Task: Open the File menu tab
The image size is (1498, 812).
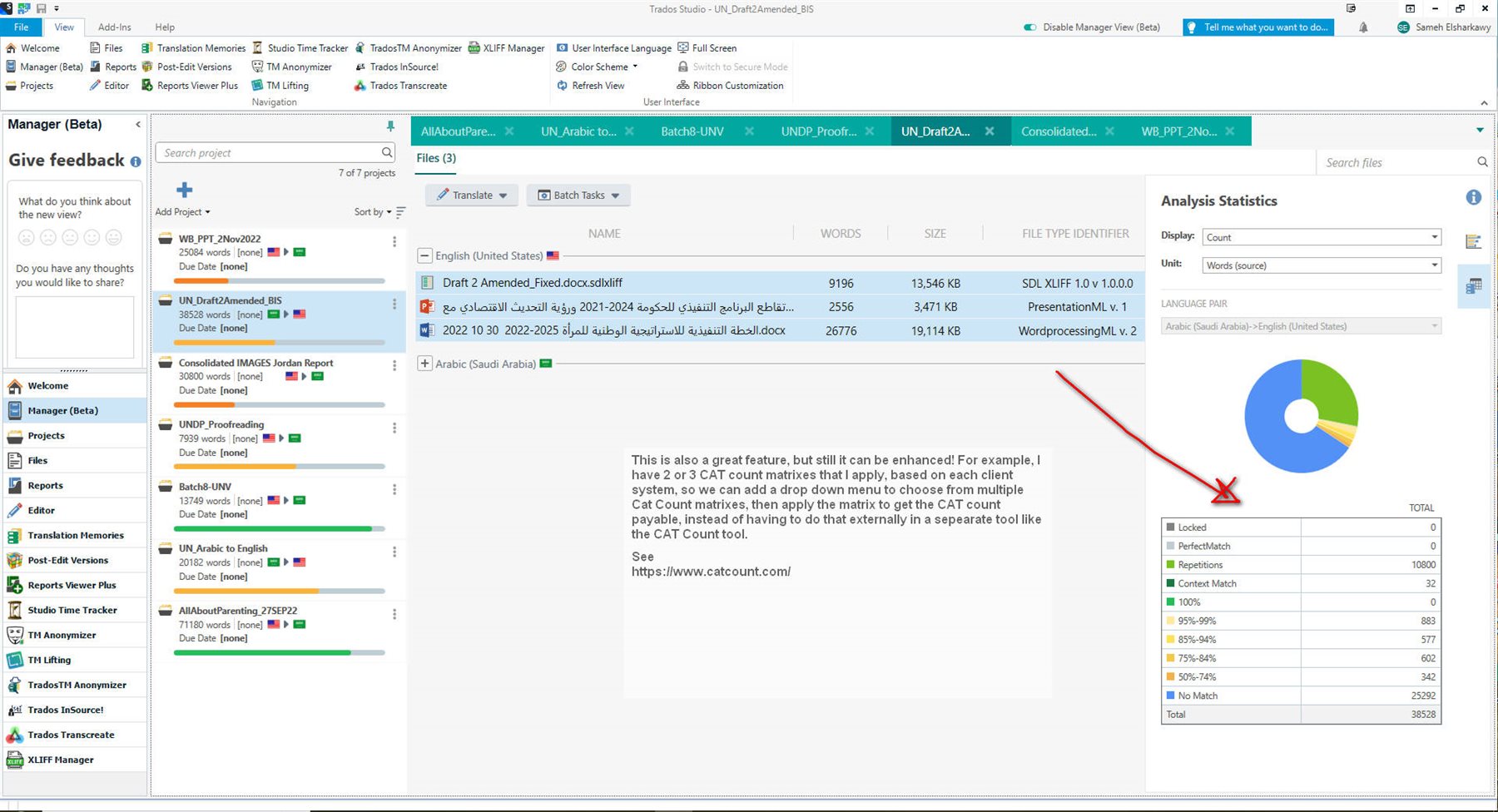Action: (x=22, y=27)
